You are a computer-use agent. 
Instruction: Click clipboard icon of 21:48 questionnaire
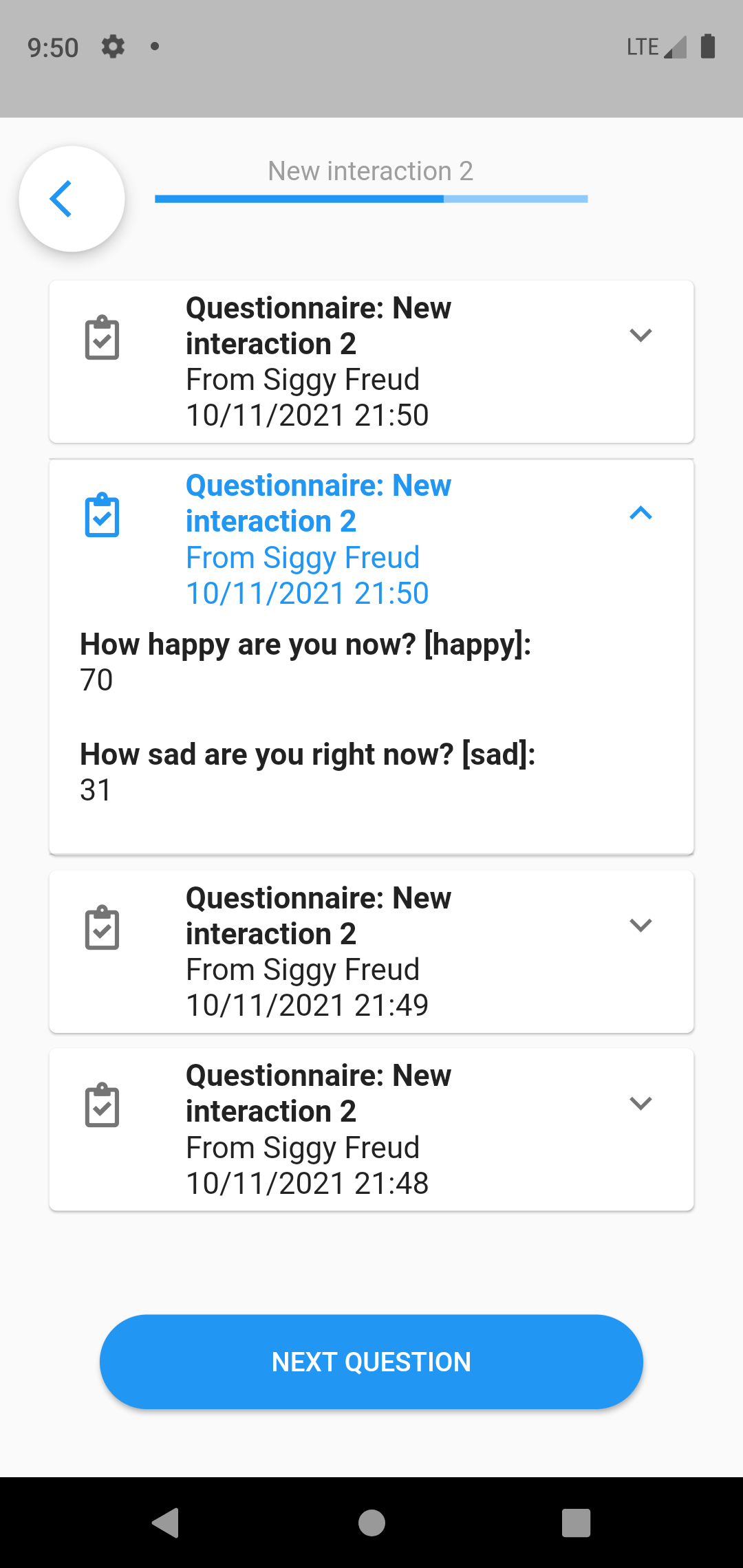(102, 1105)
